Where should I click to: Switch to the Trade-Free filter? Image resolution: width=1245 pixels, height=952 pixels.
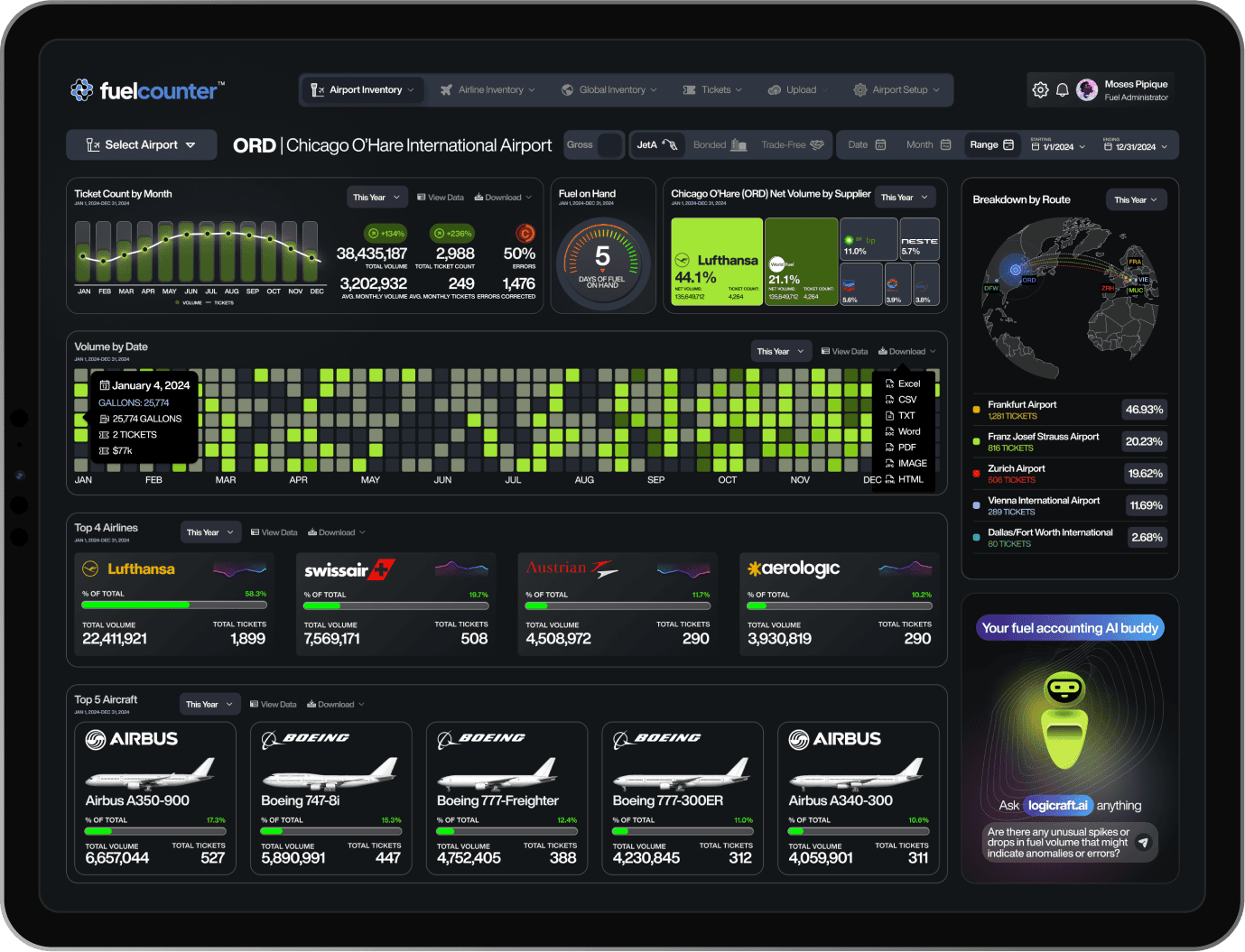coord(792,145)
